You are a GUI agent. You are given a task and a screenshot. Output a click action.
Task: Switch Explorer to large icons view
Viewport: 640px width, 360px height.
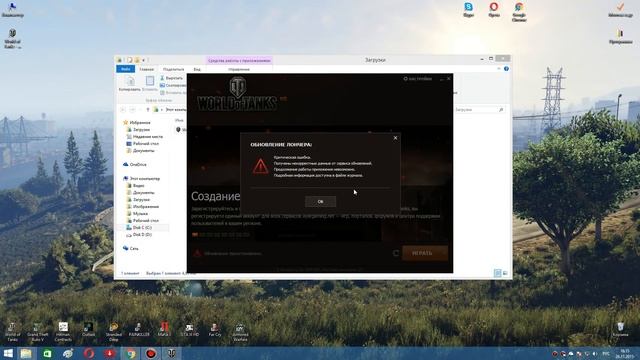(505, 273)
